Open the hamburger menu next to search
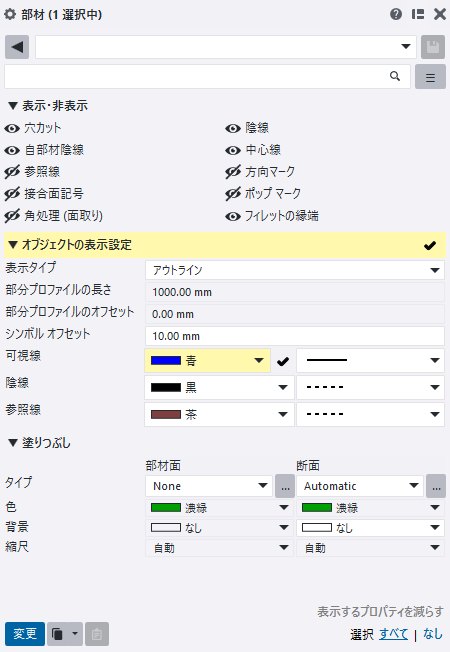The image size is (450, 652). [x=430, y=77]
